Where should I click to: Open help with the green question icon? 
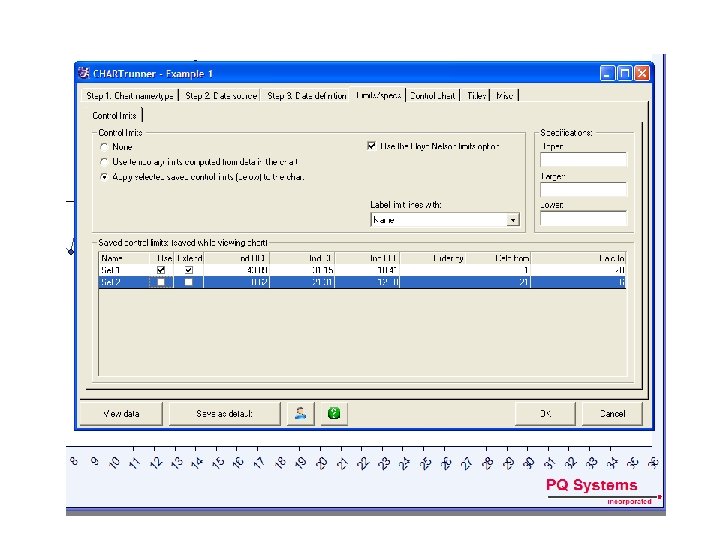tap(334, 413)
